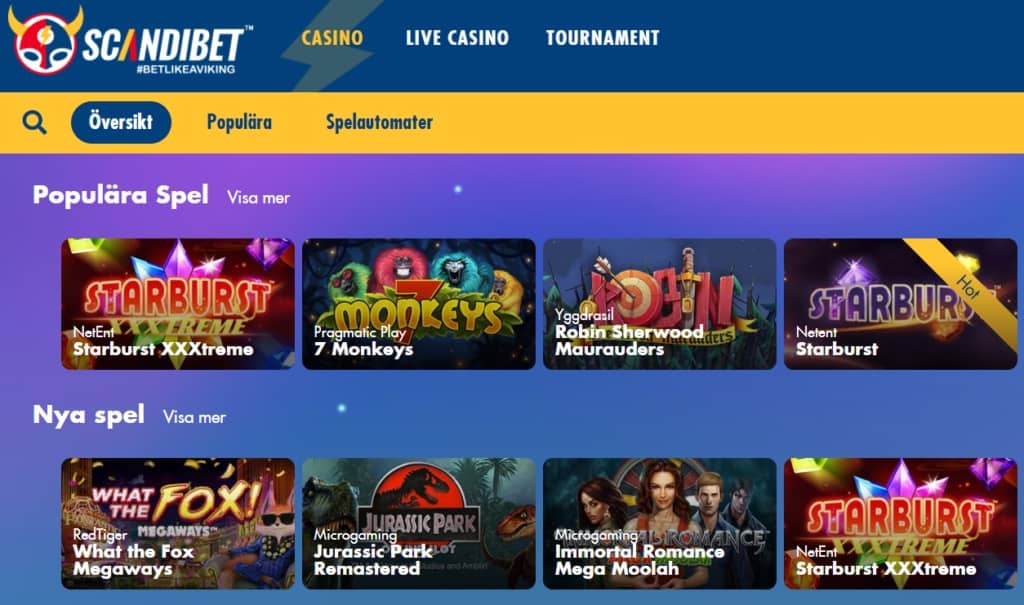Image resolution: width=1024 pixels, height=605 pixels.
Task: Show the Spelautomater category
Action: (379, 122)
